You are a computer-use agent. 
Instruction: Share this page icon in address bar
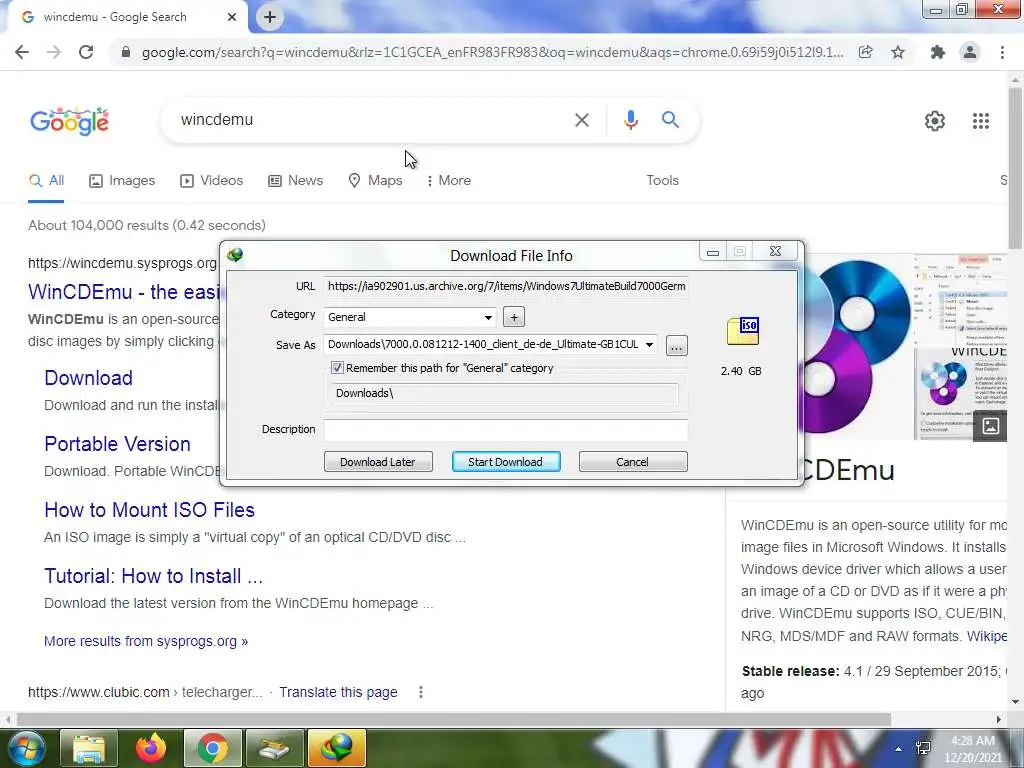click(x=866, y=52)
